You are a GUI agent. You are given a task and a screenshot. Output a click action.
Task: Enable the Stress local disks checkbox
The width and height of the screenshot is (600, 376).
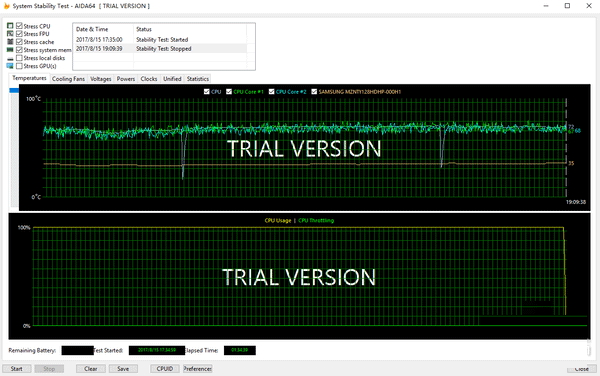(x=19, y=58)
